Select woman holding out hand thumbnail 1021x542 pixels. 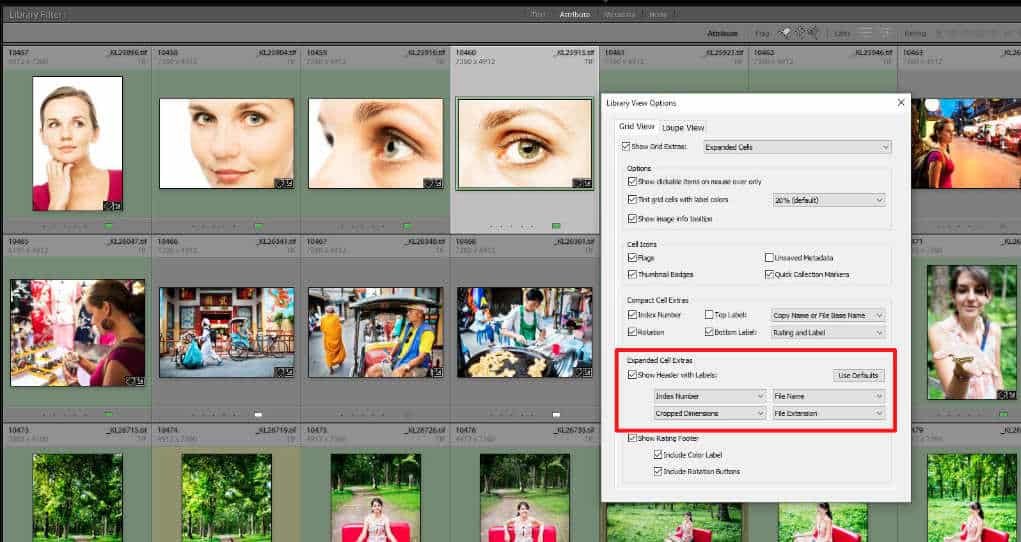click(972, 332)
